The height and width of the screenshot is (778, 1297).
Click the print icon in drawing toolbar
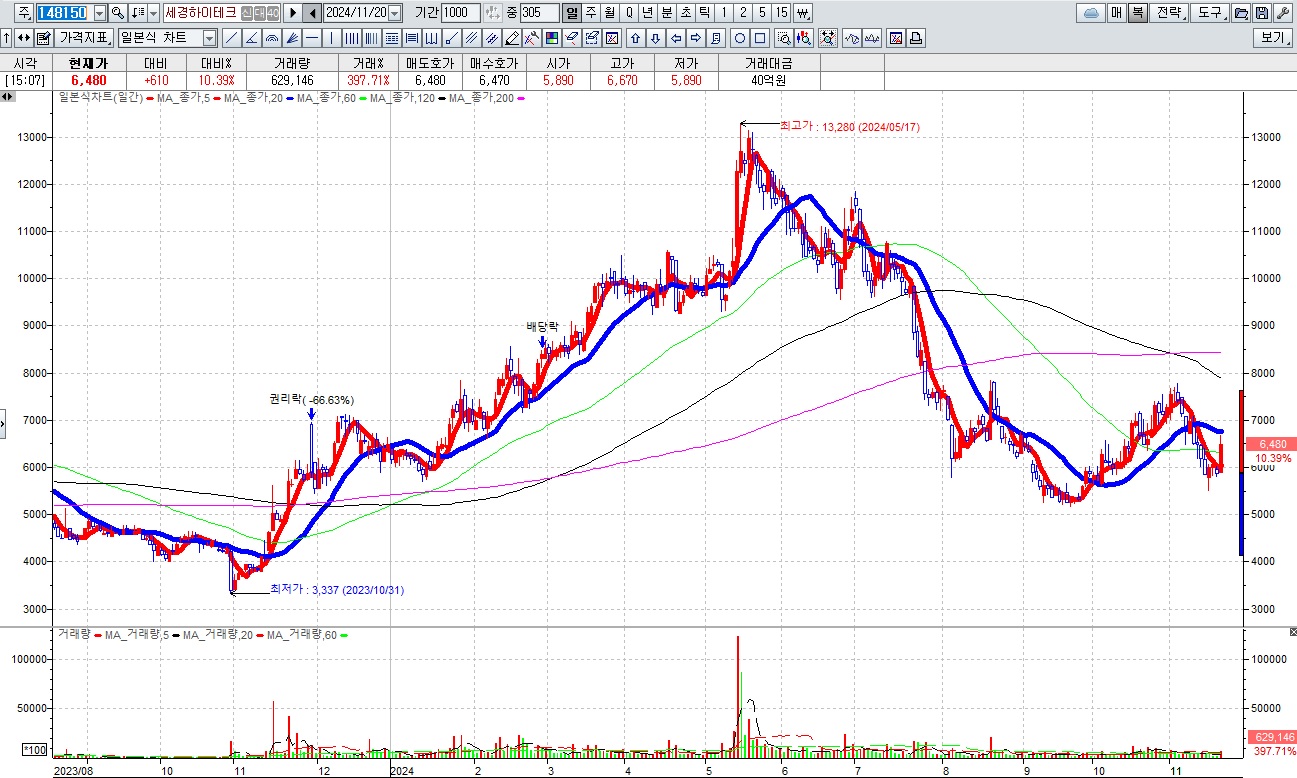pyautogui.click(x=915, y=38)
